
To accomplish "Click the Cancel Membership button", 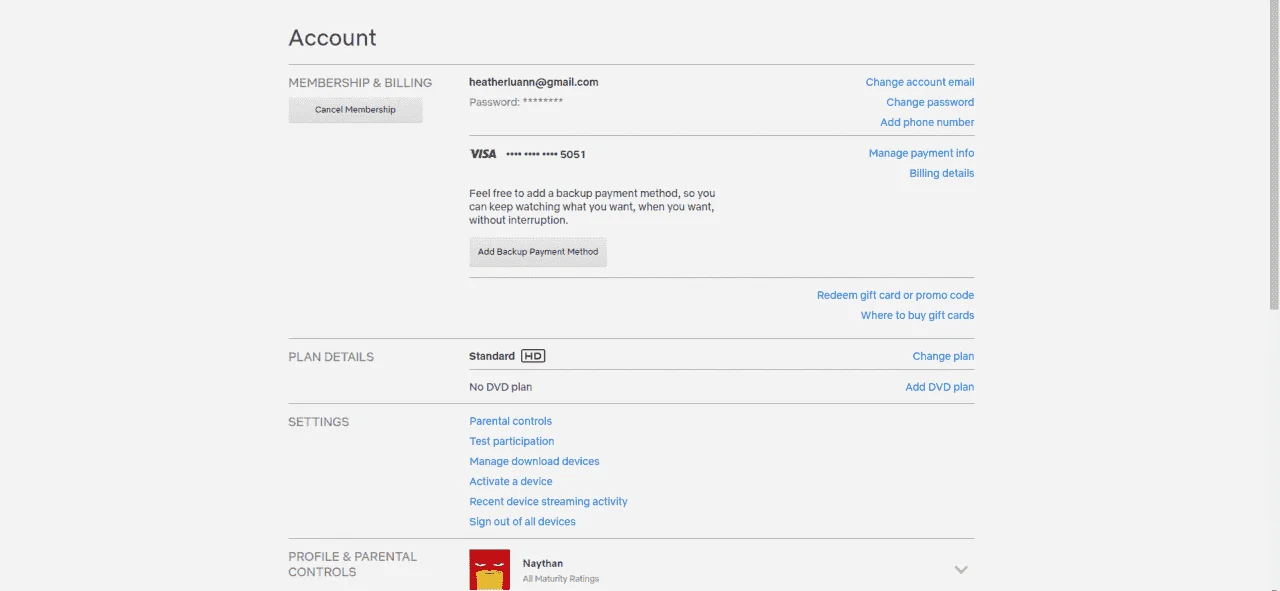I will 355,110.
